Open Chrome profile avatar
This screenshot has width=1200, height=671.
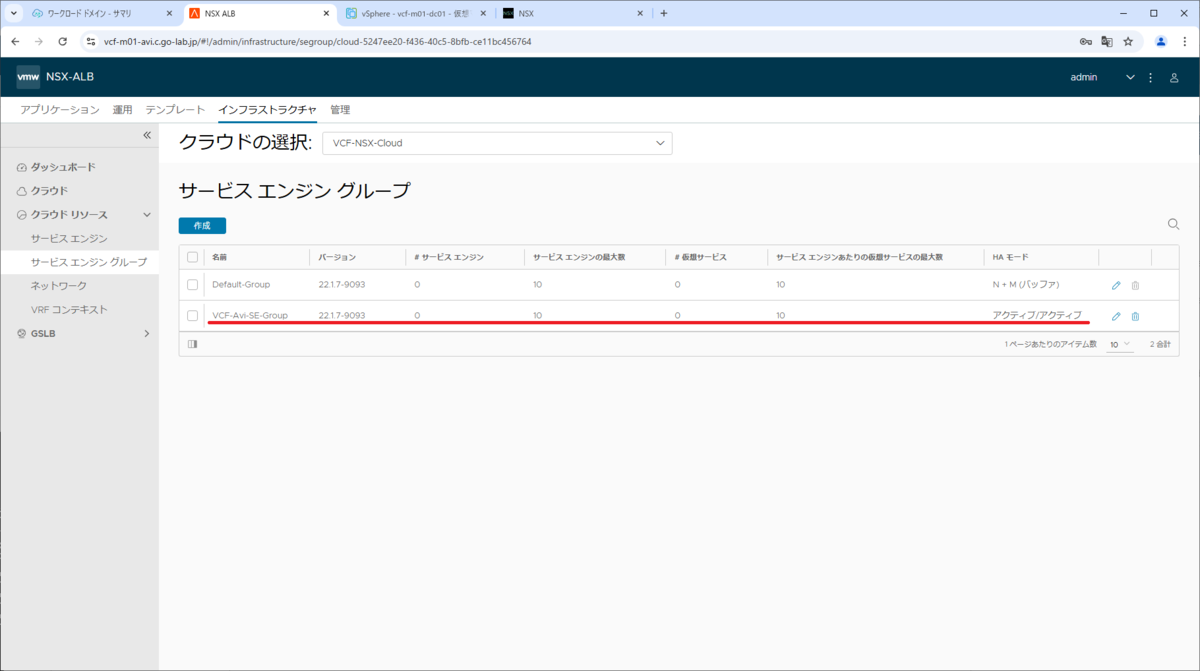1161,42
